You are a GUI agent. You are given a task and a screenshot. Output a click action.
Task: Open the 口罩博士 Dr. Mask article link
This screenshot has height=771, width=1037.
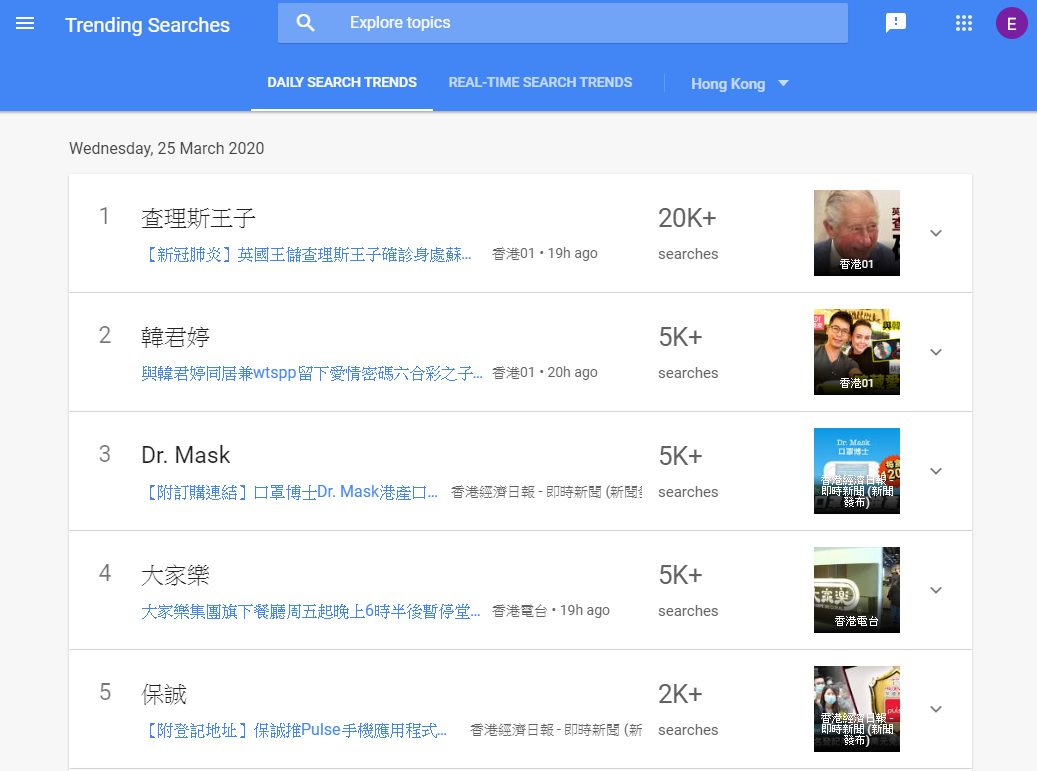[290, 493]
